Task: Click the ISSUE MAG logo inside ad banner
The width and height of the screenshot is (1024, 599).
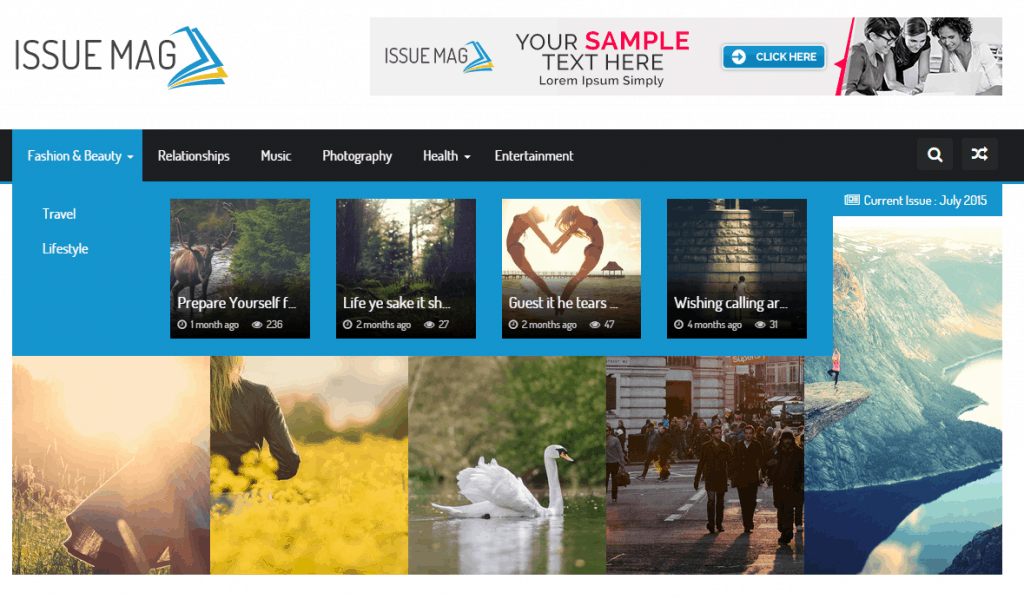Action: point(438,57)
